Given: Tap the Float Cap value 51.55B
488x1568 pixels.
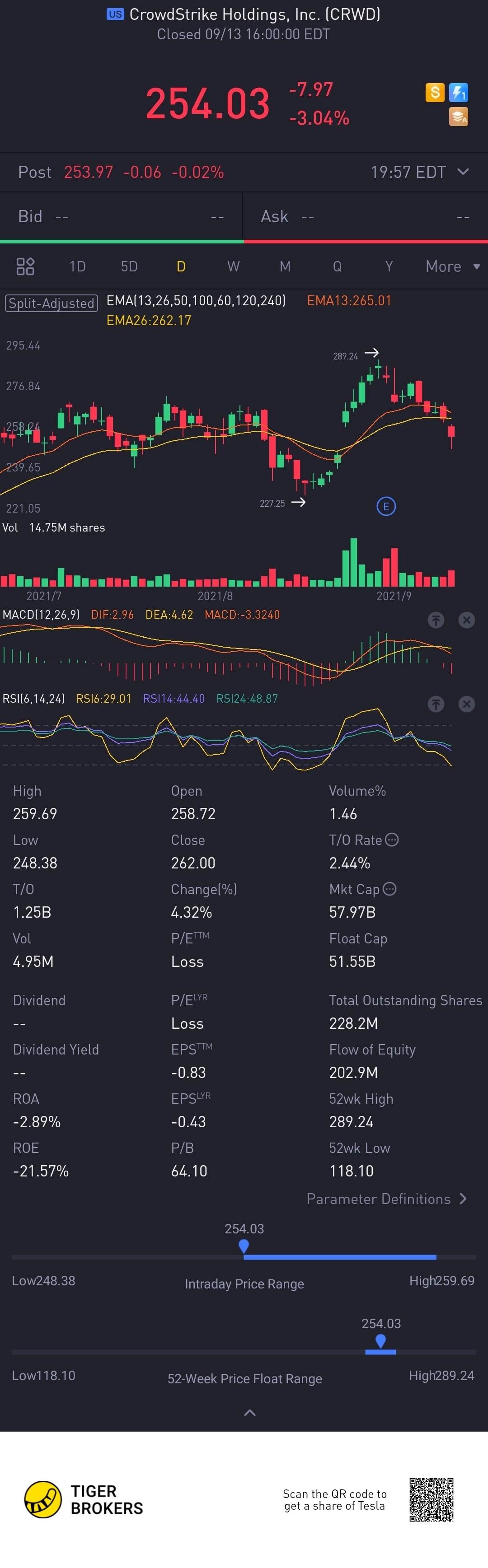Looking at the screenshot, I should click(x=352, y=961).
